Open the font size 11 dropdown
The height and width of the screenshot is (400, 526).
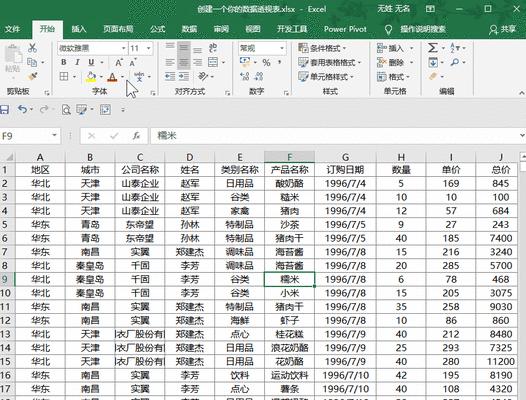click(148, 48)
